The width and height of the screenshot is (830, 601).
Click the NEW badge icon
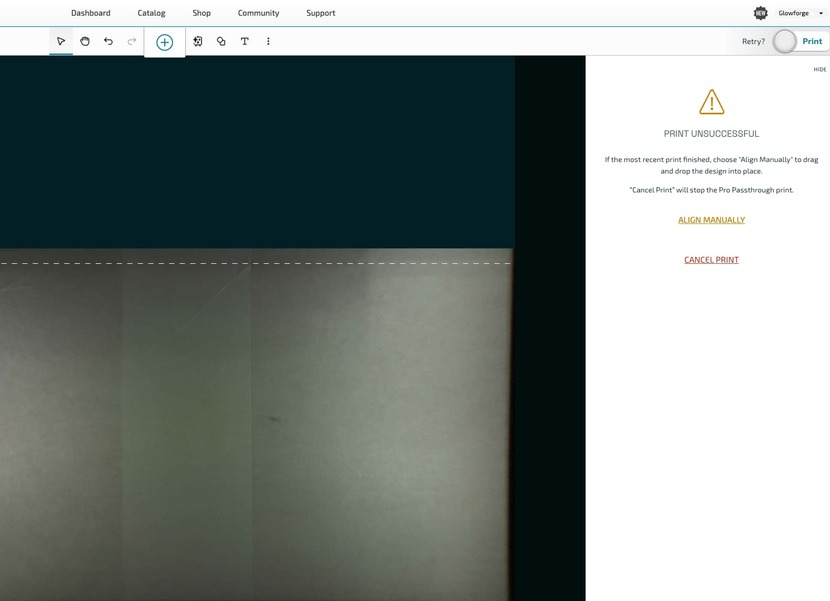pos(760,13)
